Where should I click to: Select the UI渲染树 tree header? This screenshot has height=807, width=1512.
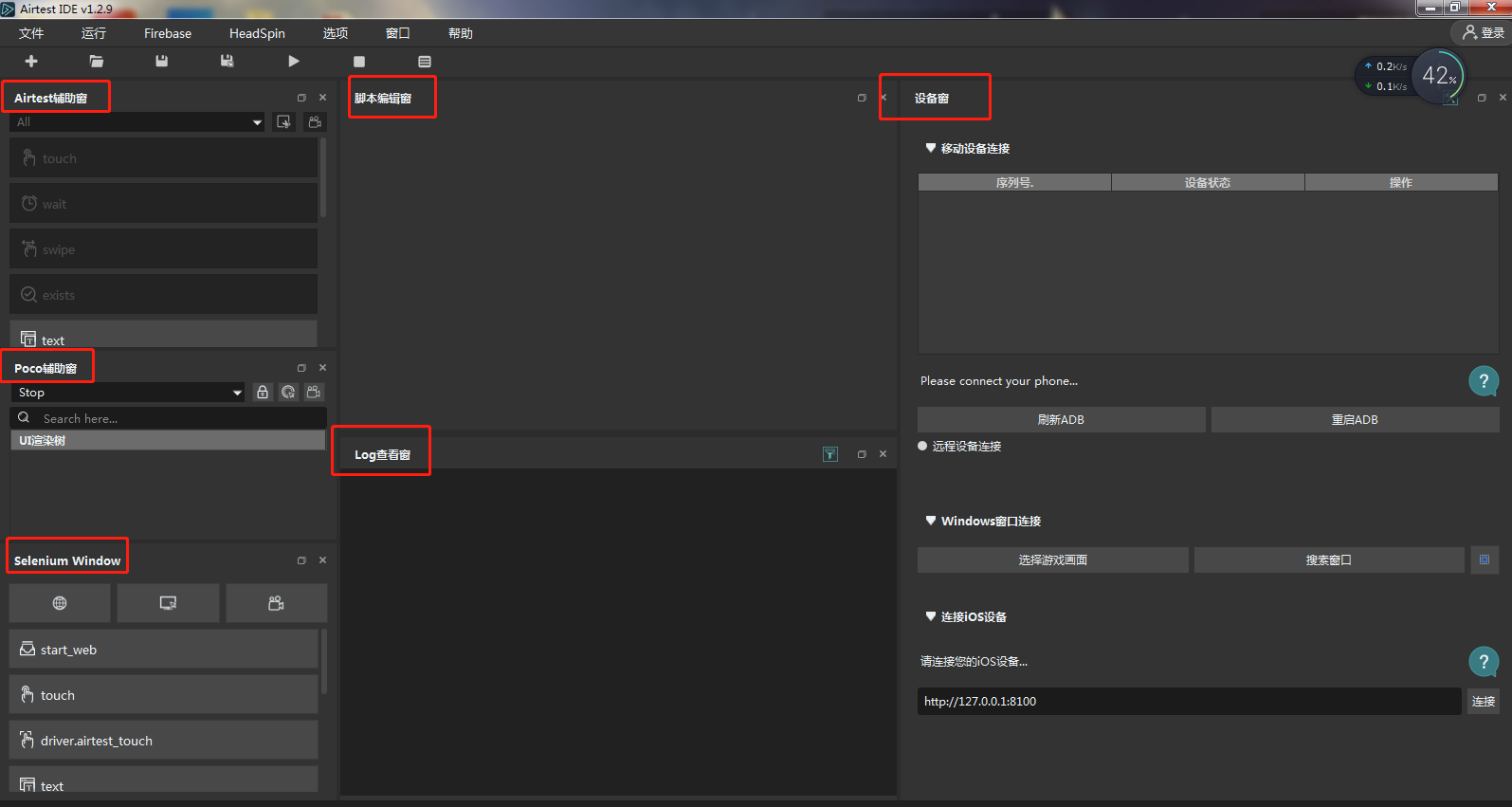(x=168, y=440)
